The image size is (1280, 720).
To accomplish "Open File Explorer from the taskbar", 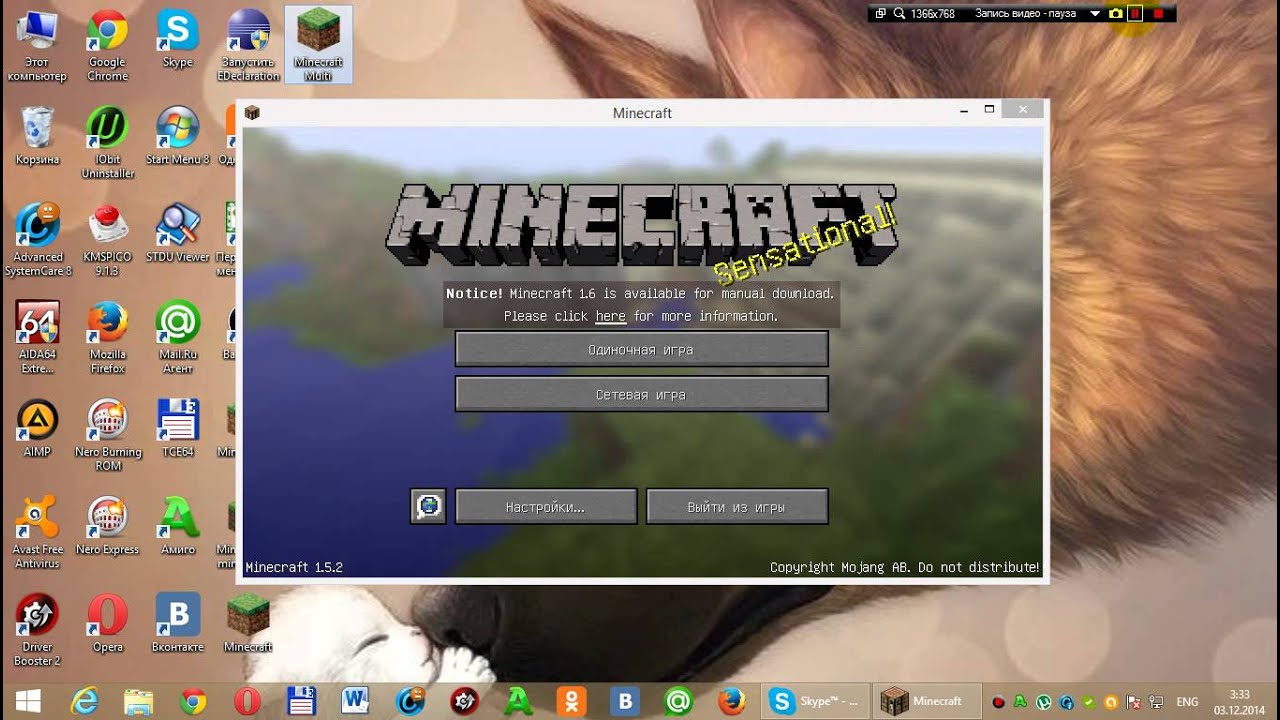I will (x=138, y=701).
